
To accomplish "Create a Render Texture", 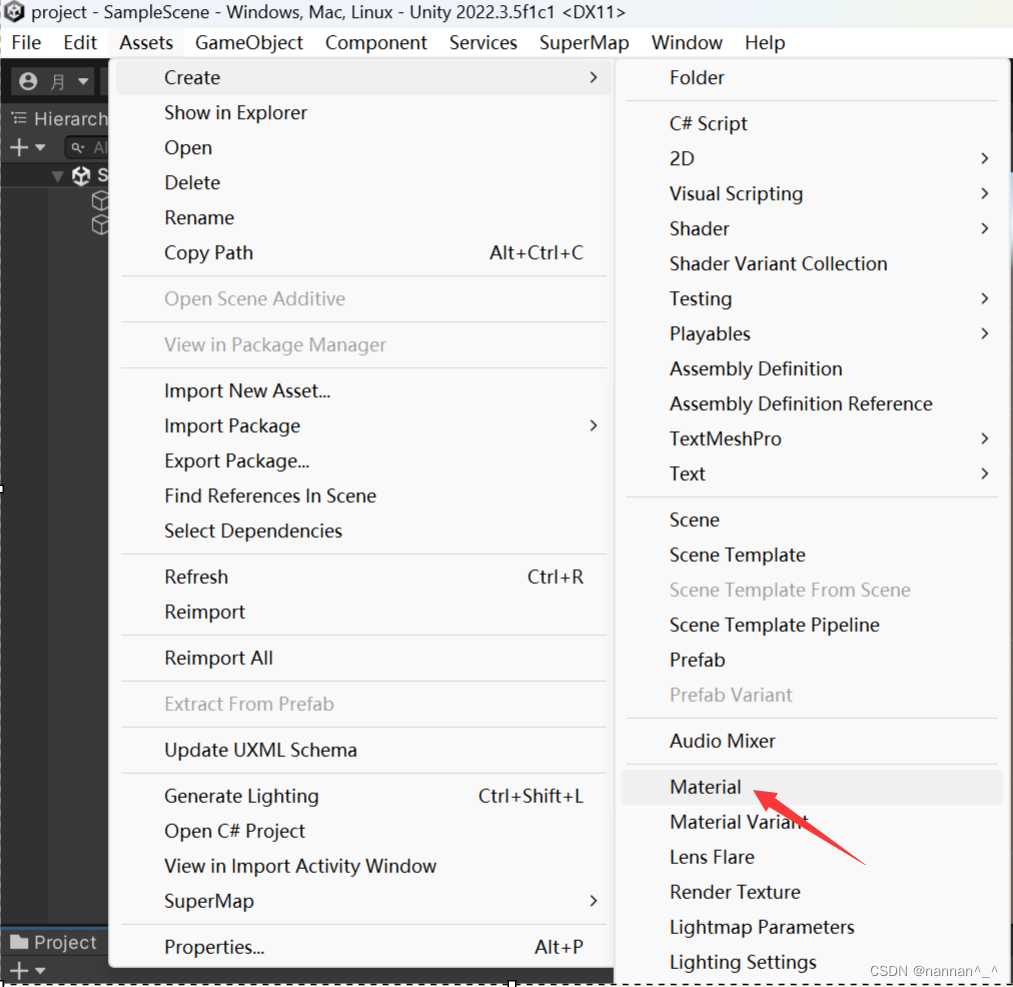I will point(812,892).
